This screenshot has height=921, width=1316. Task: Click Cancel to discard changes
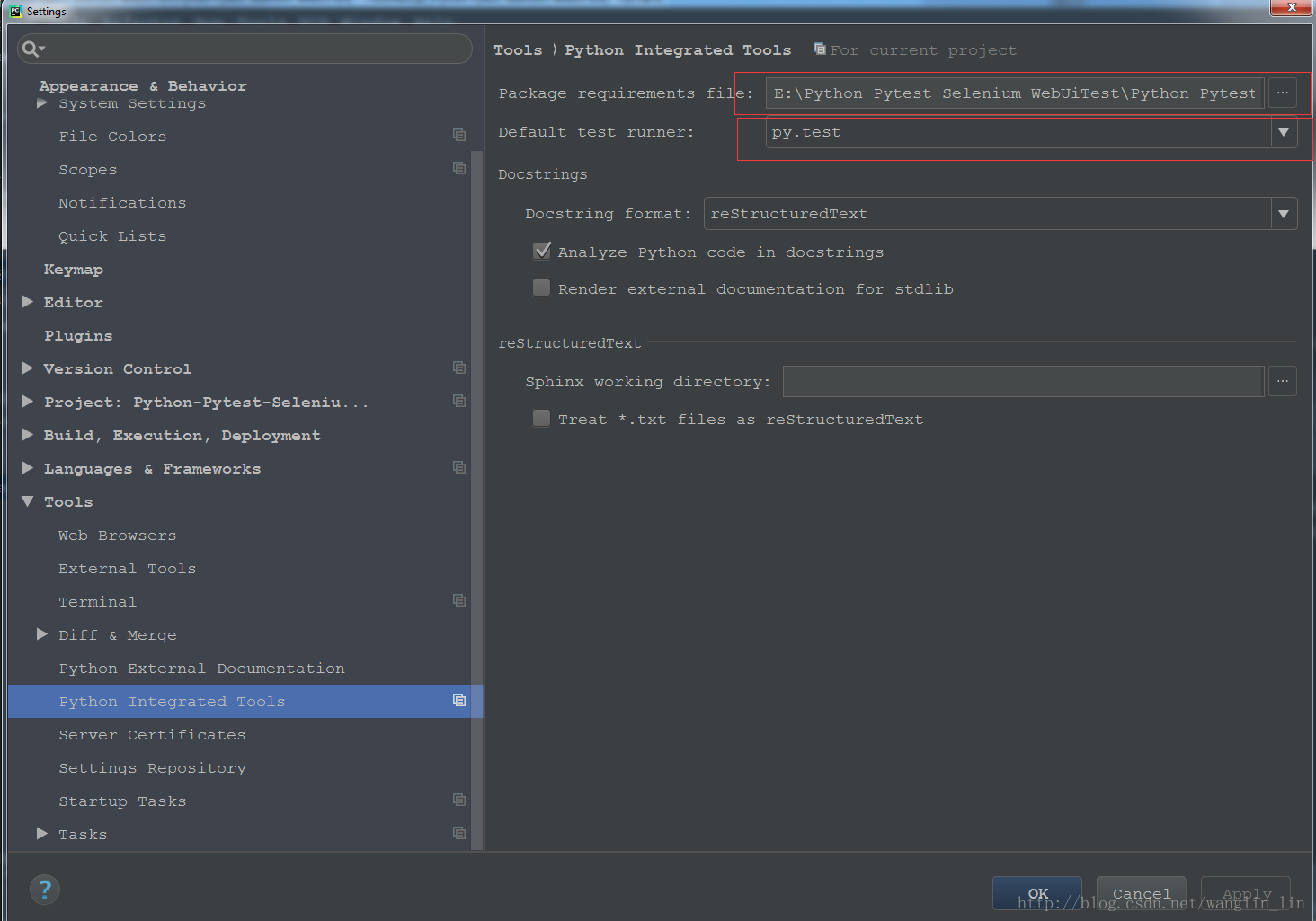click(x=1142, y=893)
